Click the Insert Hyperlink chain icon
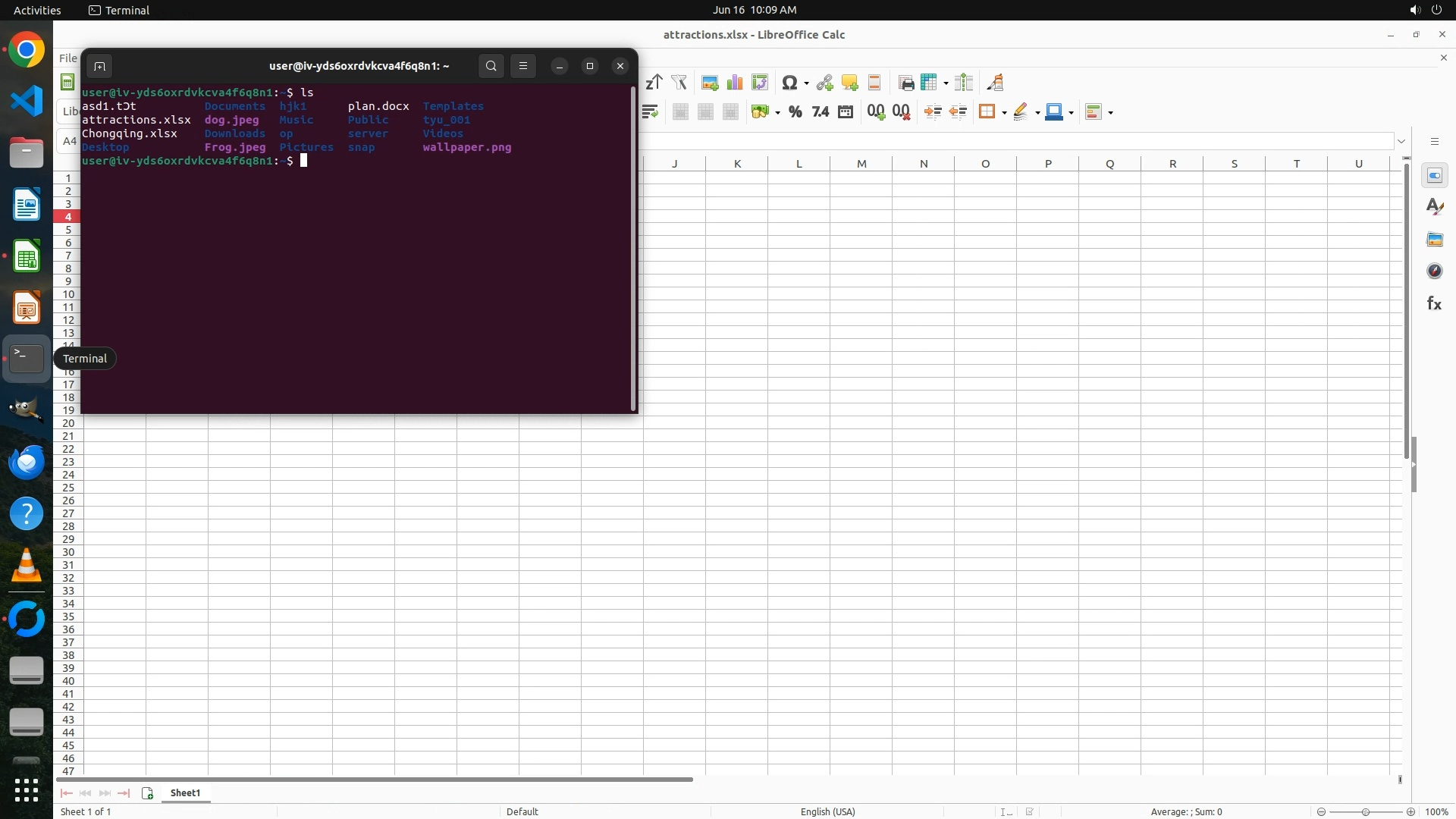This screenshot has height=819, width=1456. [824, 83]
